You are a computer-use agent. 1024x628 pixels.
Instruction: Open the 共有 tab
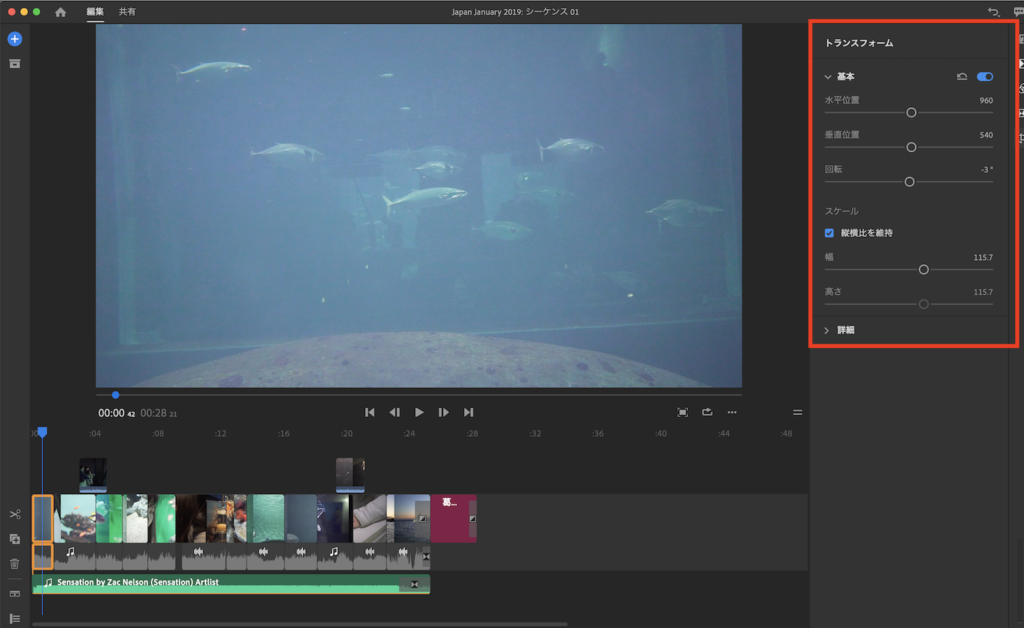pyautogui.click(x=127, y=12)
